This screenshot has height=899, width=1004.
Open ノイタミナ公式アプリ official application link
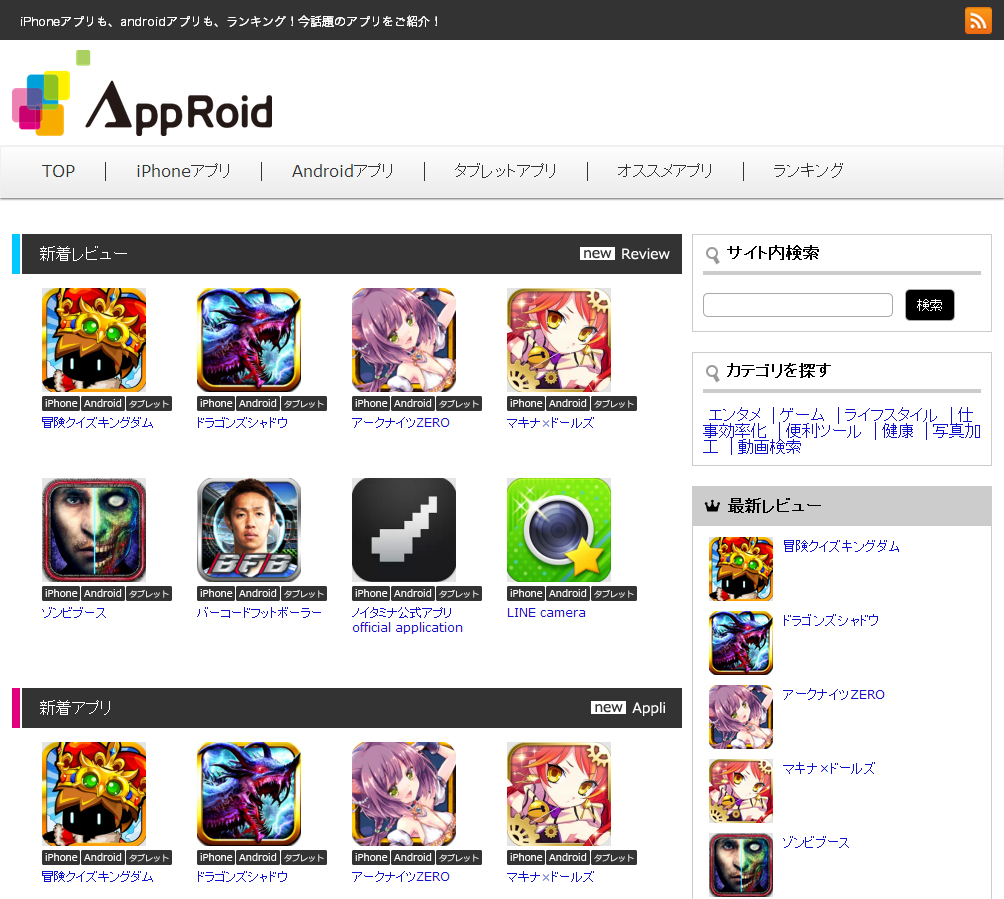pyautogui.click(x=407, y=620)
